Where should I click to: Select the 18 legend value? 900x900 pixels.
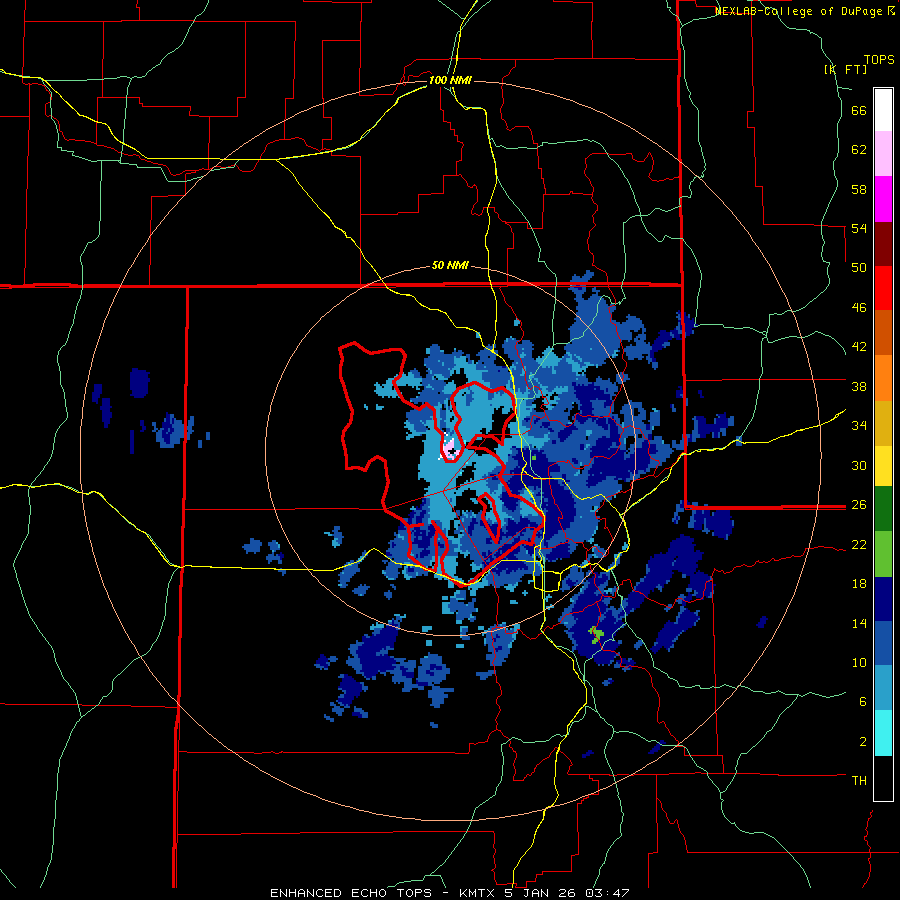coord(859,584)
